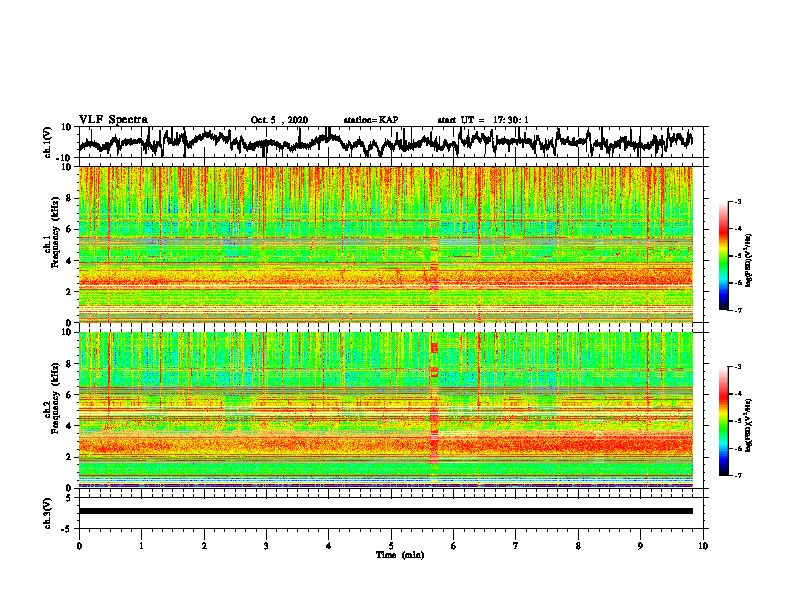This screenshot has width=792, height=612.
Task: Click the ch.1 spectrogram "8" kHz tick label
Action: [x=69, y=198]
